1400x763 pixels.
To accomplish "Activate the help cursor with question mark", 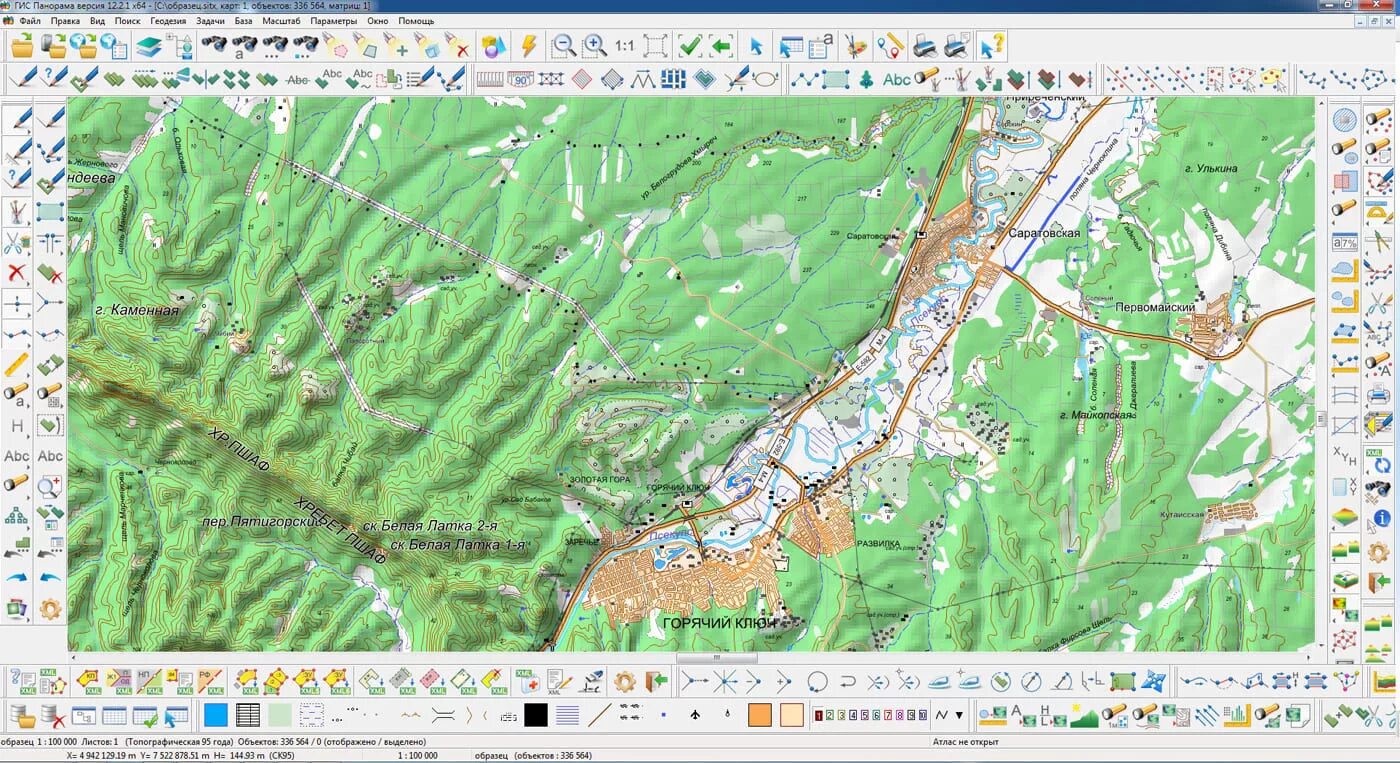I will tap(991, 46).
